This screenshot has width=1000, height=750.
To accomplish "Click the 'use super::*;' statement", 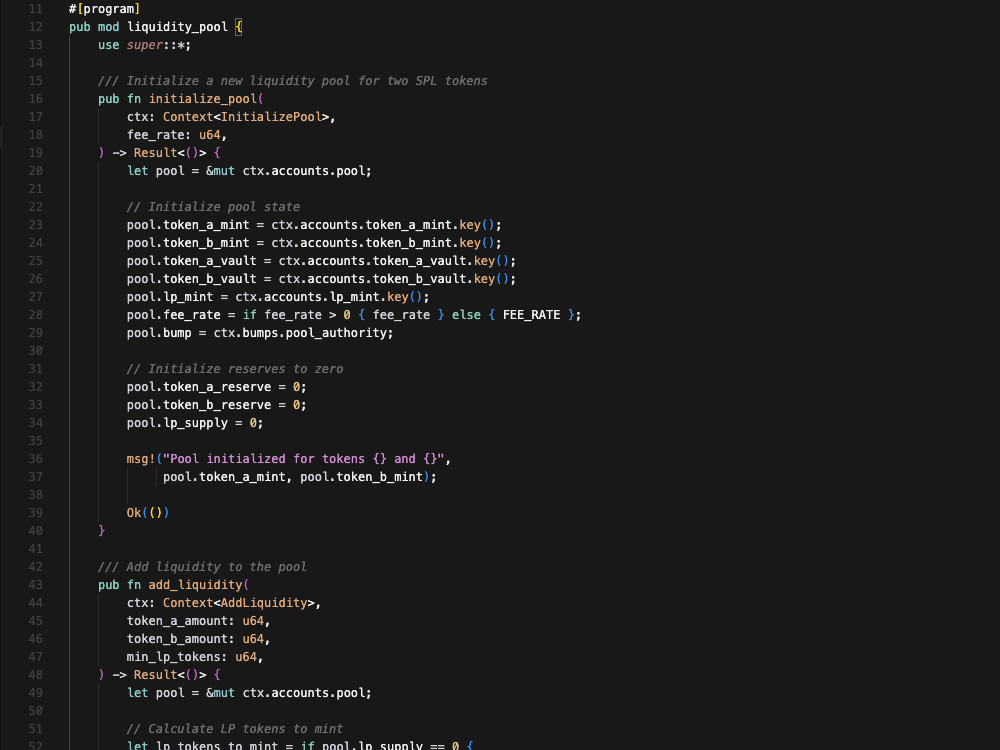I will pyautogui.click(x=144, y=45).
